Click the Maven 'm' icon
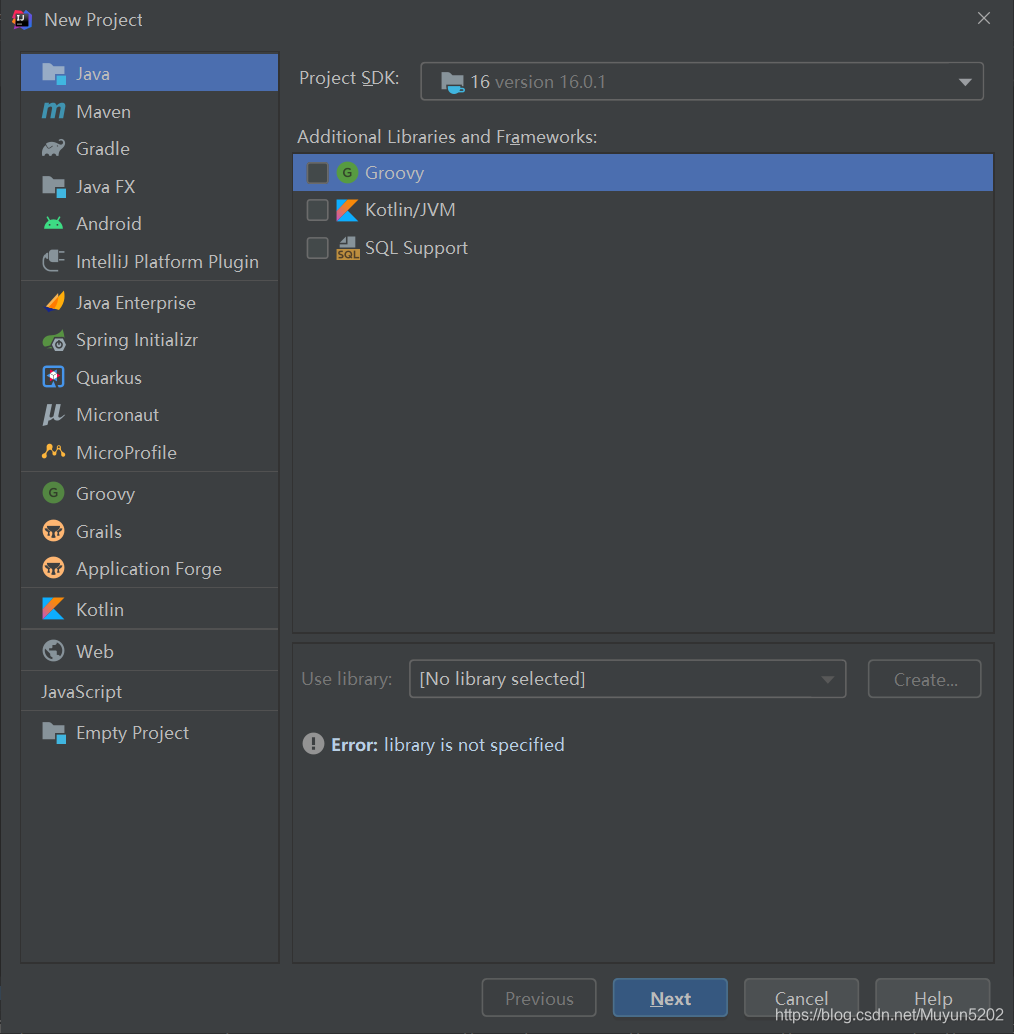Screen dimensions: 1014x1034 53,111
